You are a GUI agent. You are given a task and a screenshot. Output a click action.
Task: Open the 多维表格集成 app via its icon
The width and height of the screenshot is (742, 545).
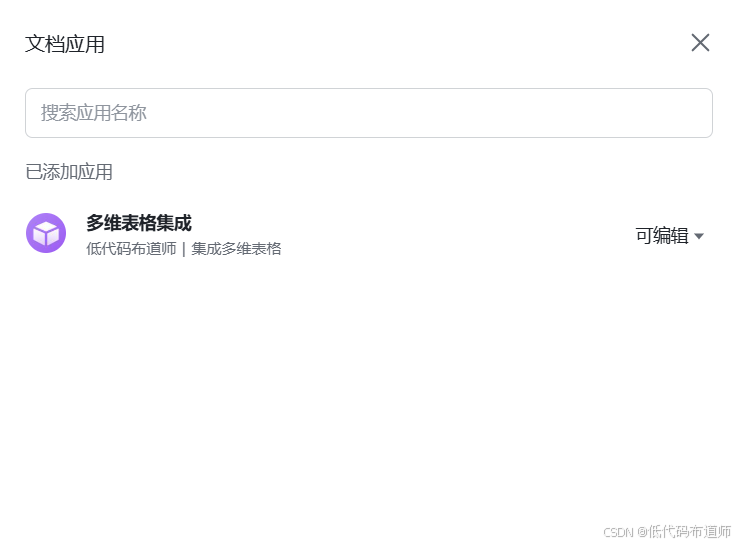46,233
